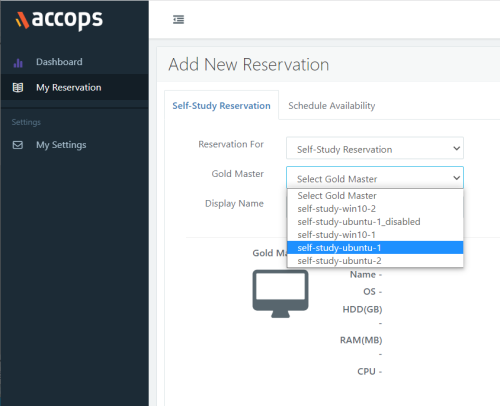Click the Gold Master monitor image
The width and height of the screenshot is (500, 406).
tap(280, 294)
